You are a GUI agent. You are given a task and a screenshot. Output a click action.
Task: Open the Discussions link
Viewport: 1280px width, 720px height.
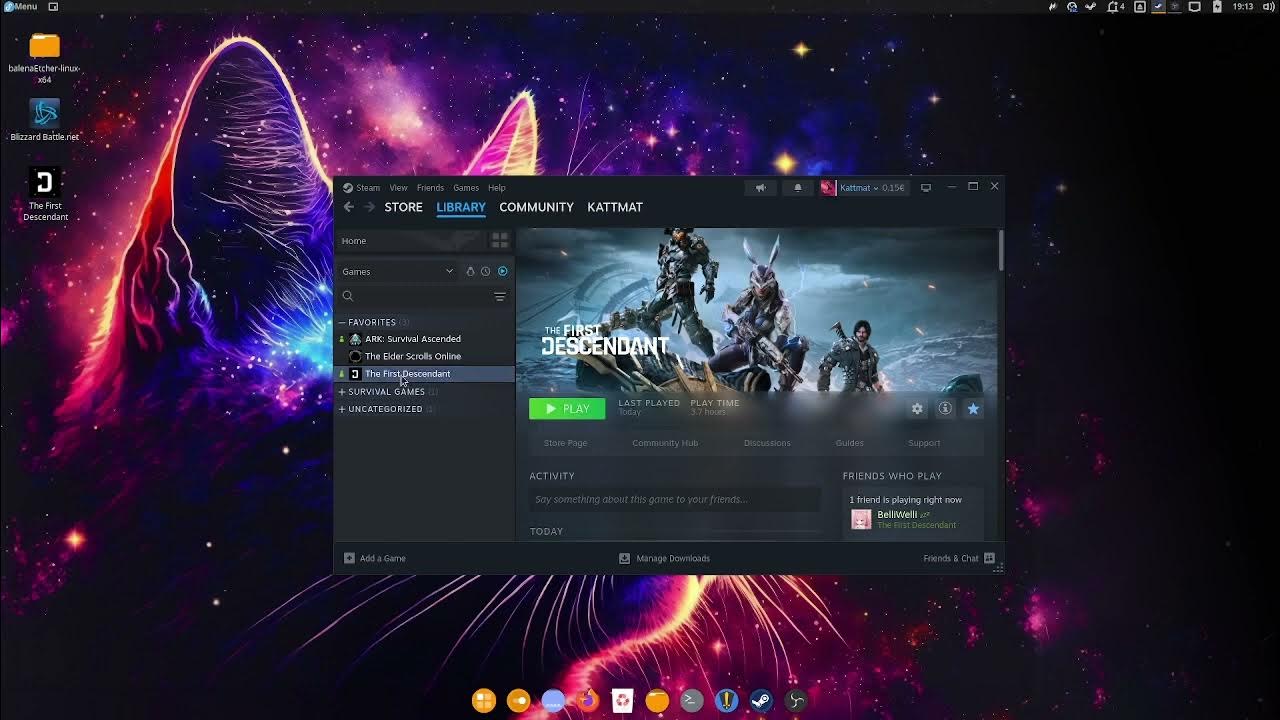click(x=767, y=443)
